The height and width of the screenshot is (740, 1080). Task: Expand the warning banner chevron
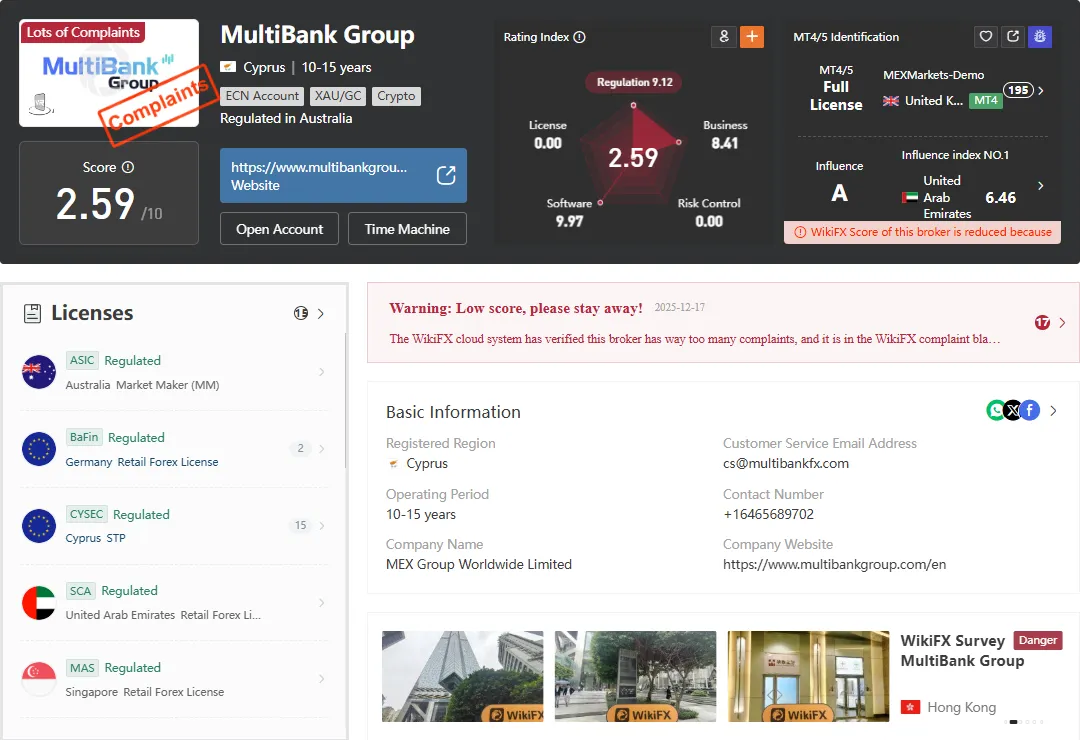click(1062, 322)
